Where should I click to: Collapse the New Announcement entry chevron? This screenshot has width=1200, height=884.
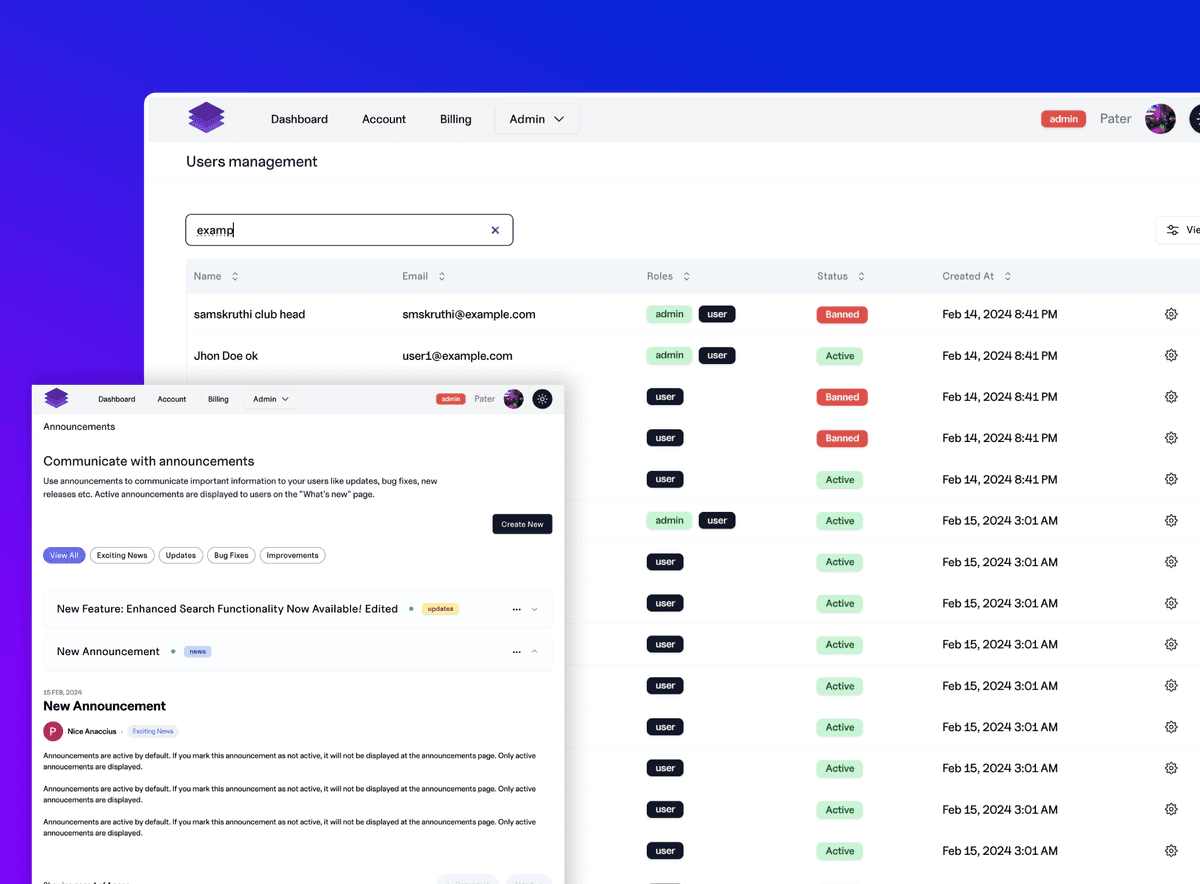coord(535,651)
